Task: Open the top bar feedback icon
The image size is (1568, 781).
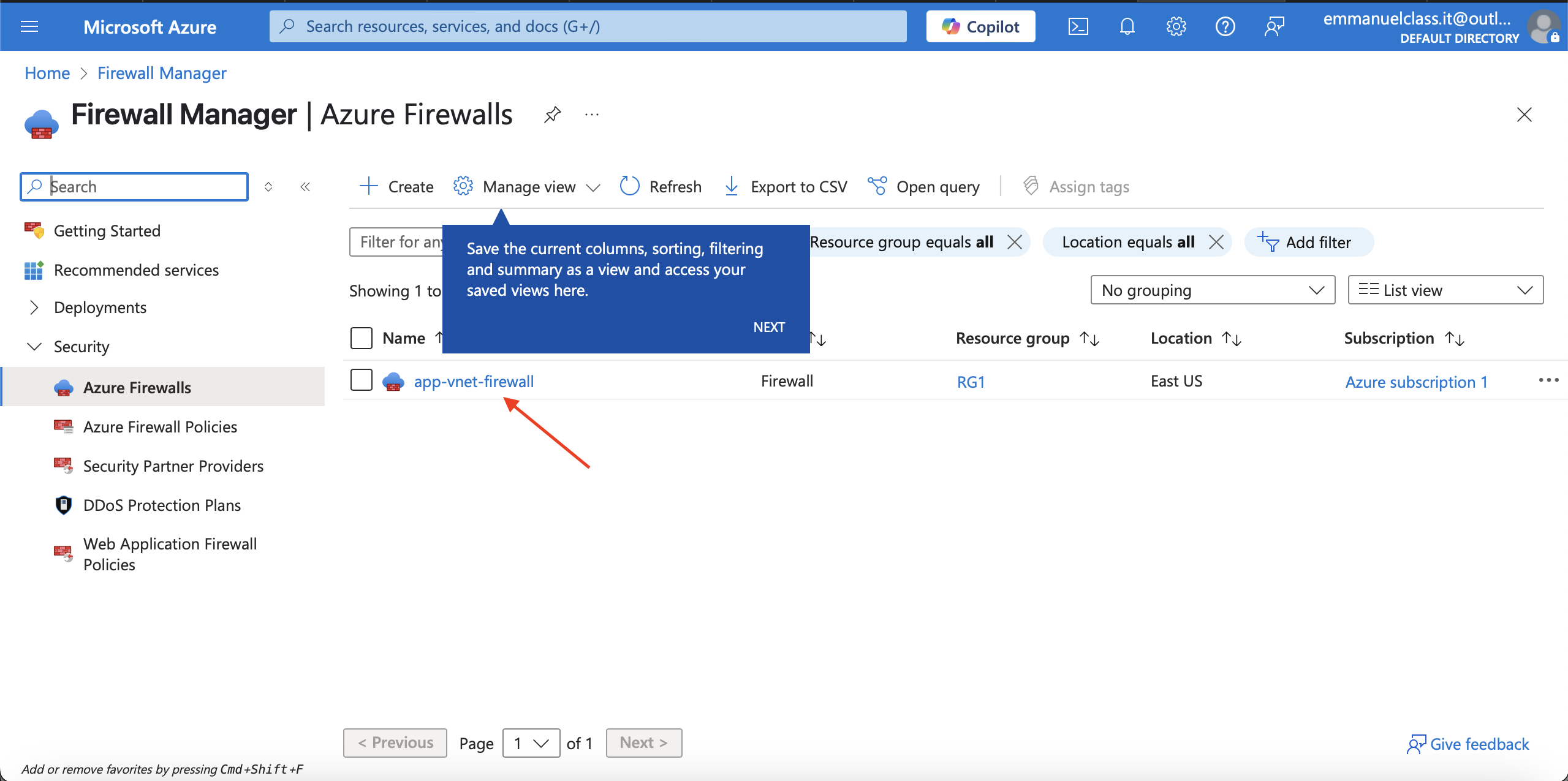Action: tap(1274, 26)
